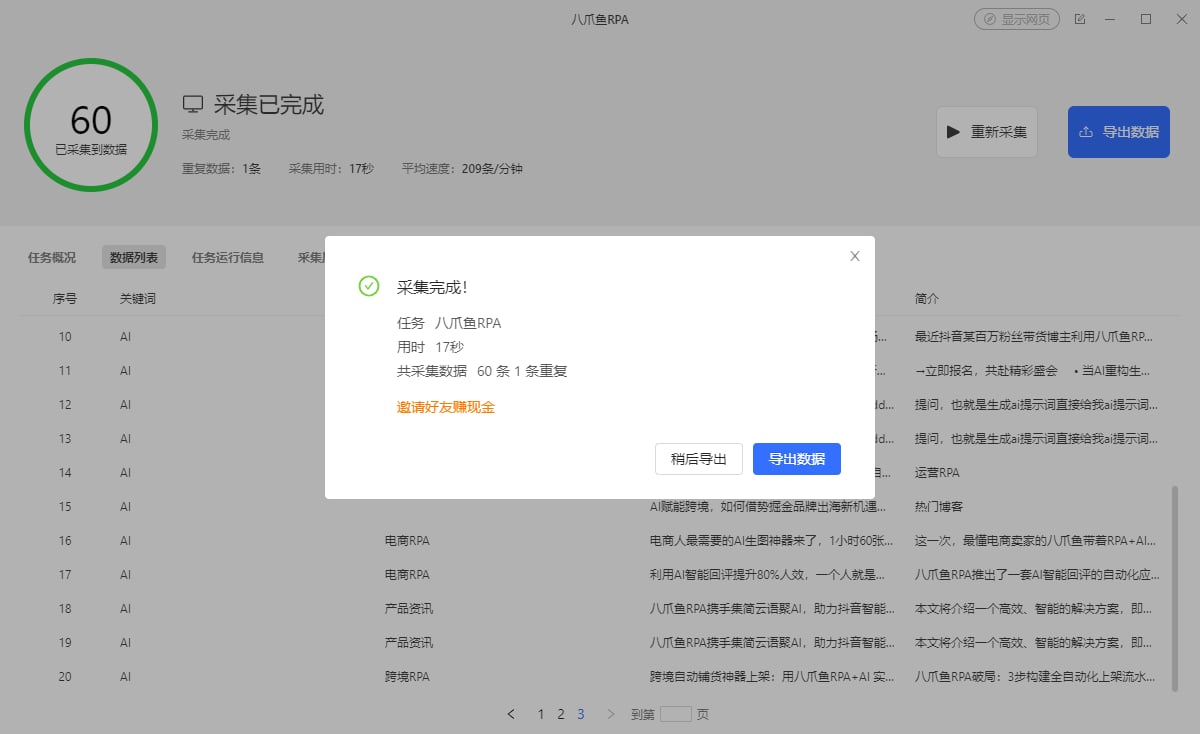Click 电商RPA cell in row 17
1200x734 pixels.
coord(407,575)
